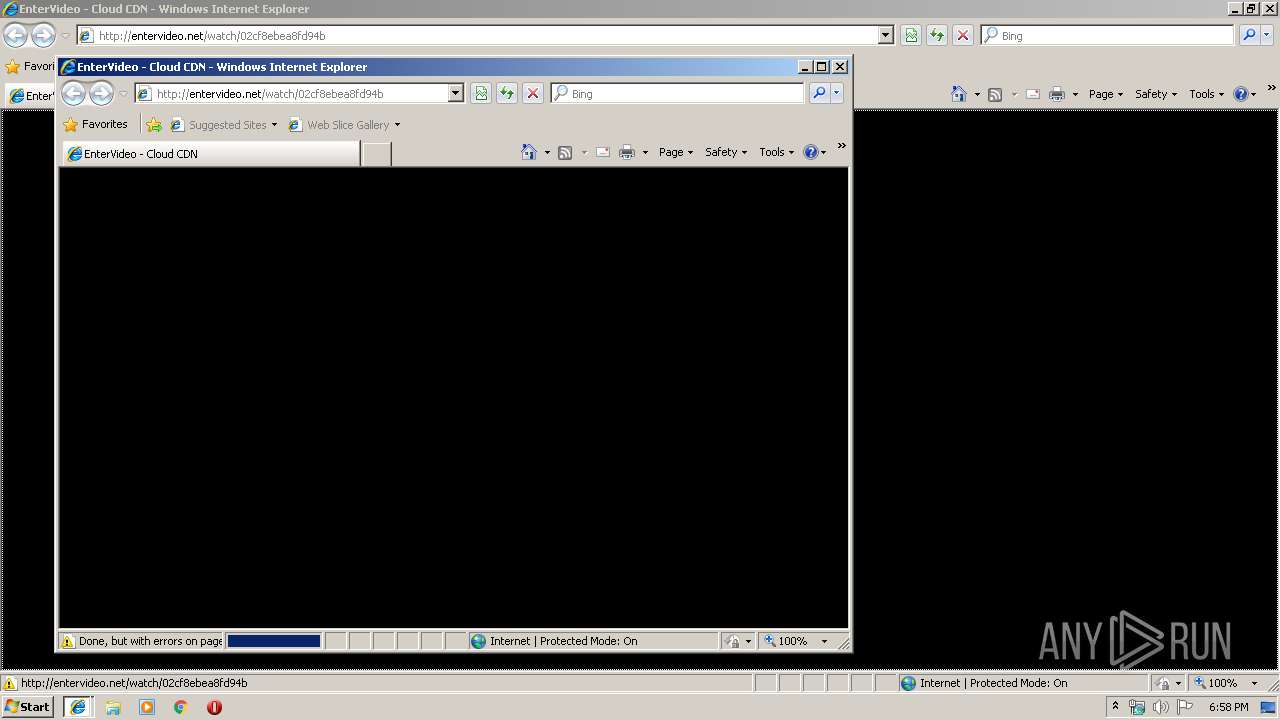Click the Print icon in front window
Image resolution: width=1280 pixels, height=720 pixels.
point(627,152)
